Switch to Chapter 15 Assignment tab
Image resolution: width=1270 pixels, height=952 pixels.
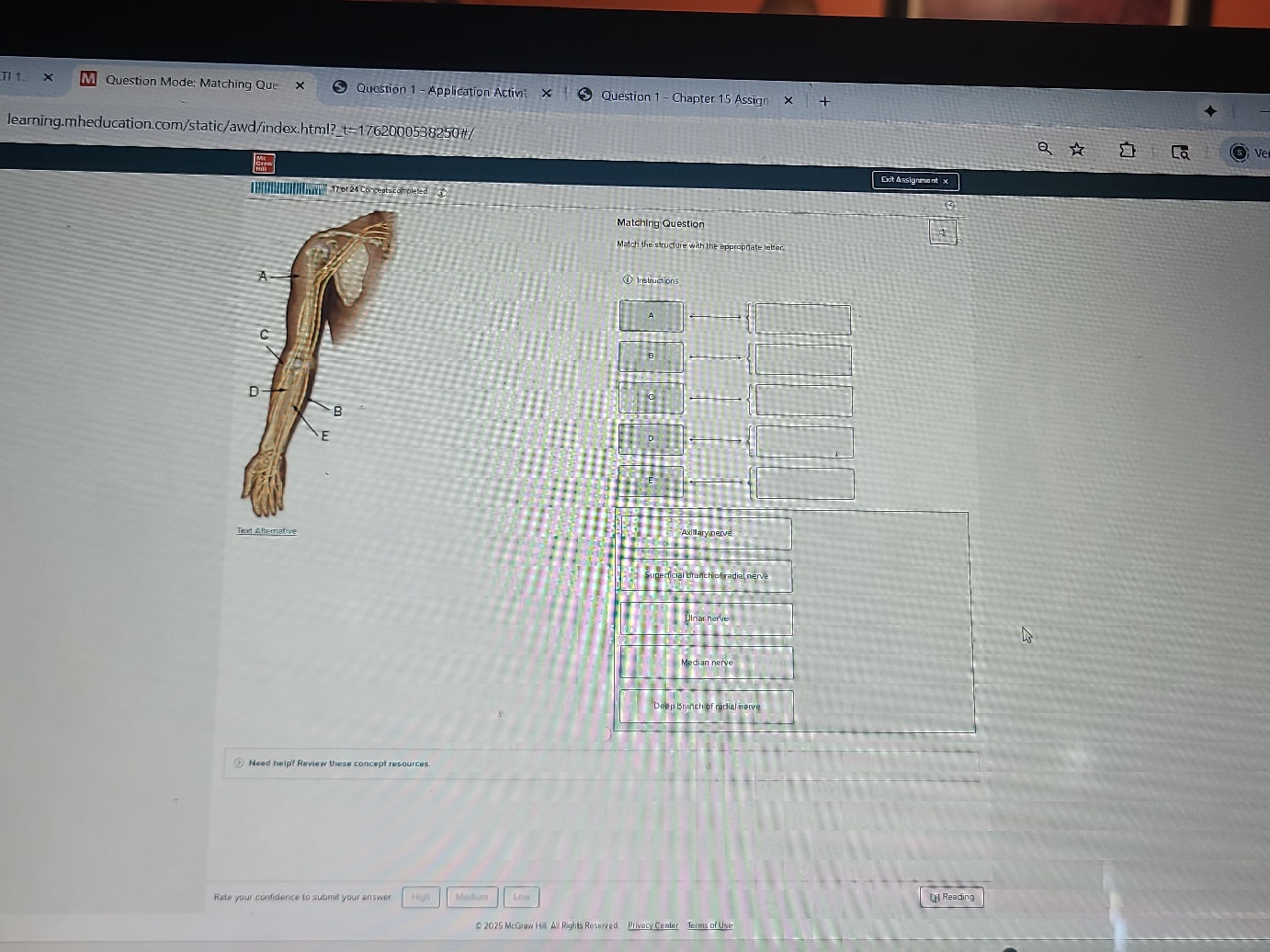pos(684,97)
